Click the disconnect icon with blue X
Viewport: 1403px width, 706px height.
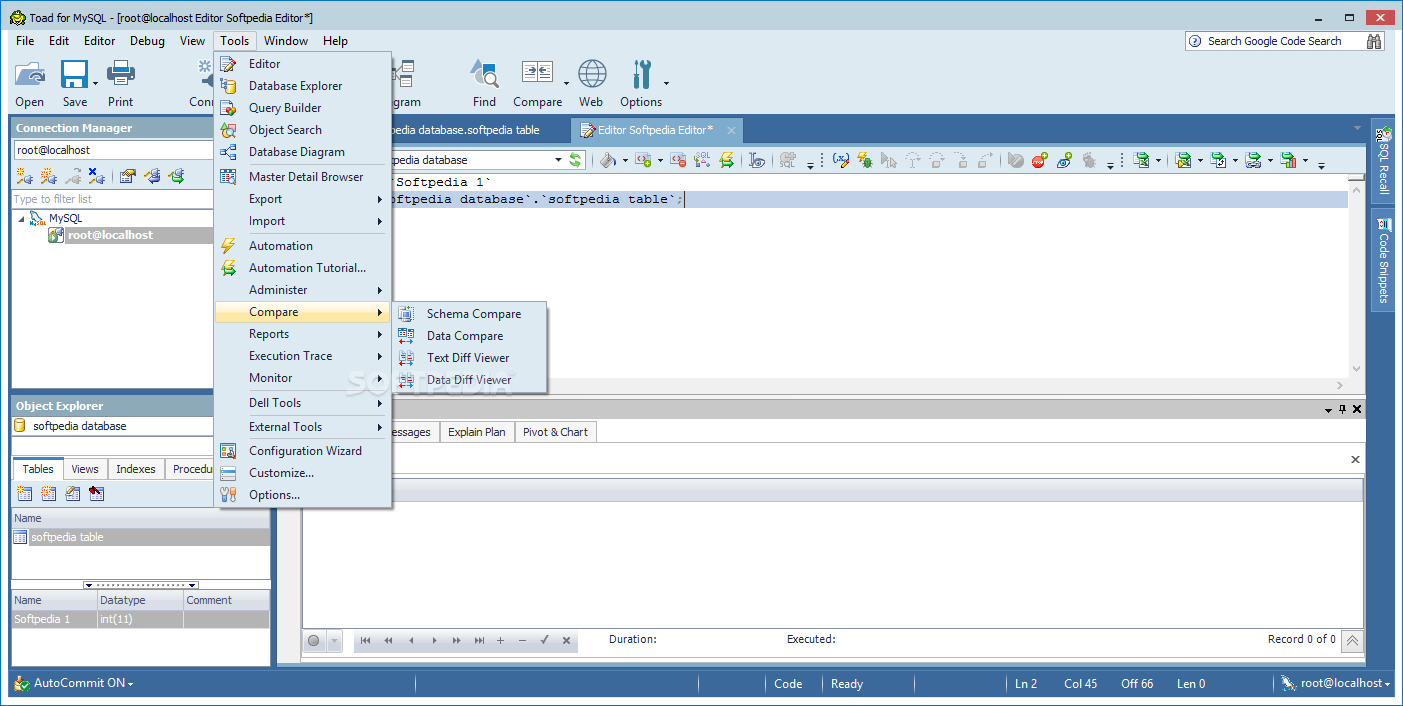pyautogui.click(x=96, y=176)
